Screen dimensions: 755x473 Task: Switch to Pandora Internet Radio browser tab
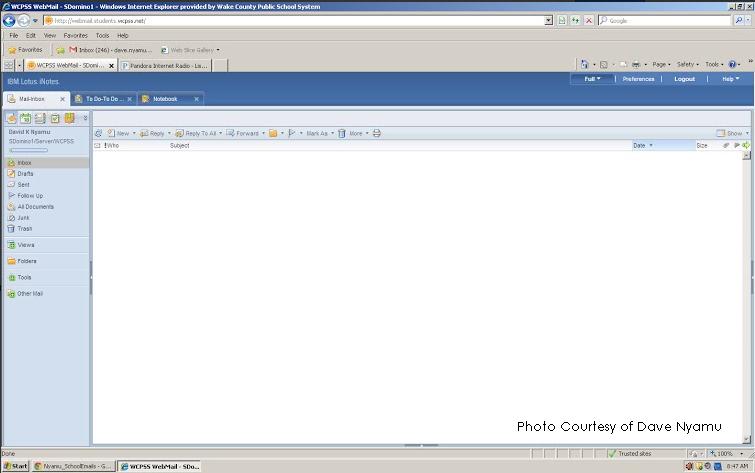click(x=165, y=66)
